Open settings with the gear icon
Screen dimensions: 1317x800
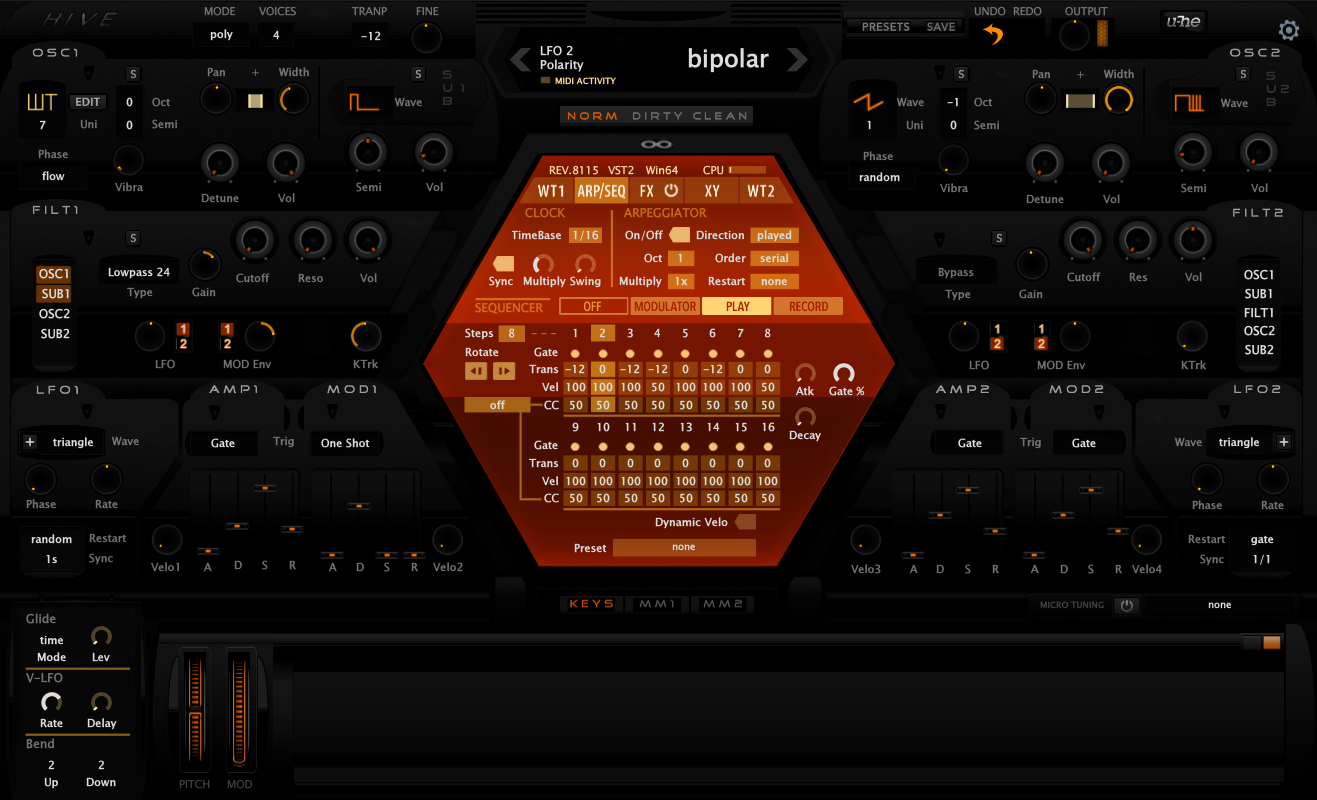1289,30
